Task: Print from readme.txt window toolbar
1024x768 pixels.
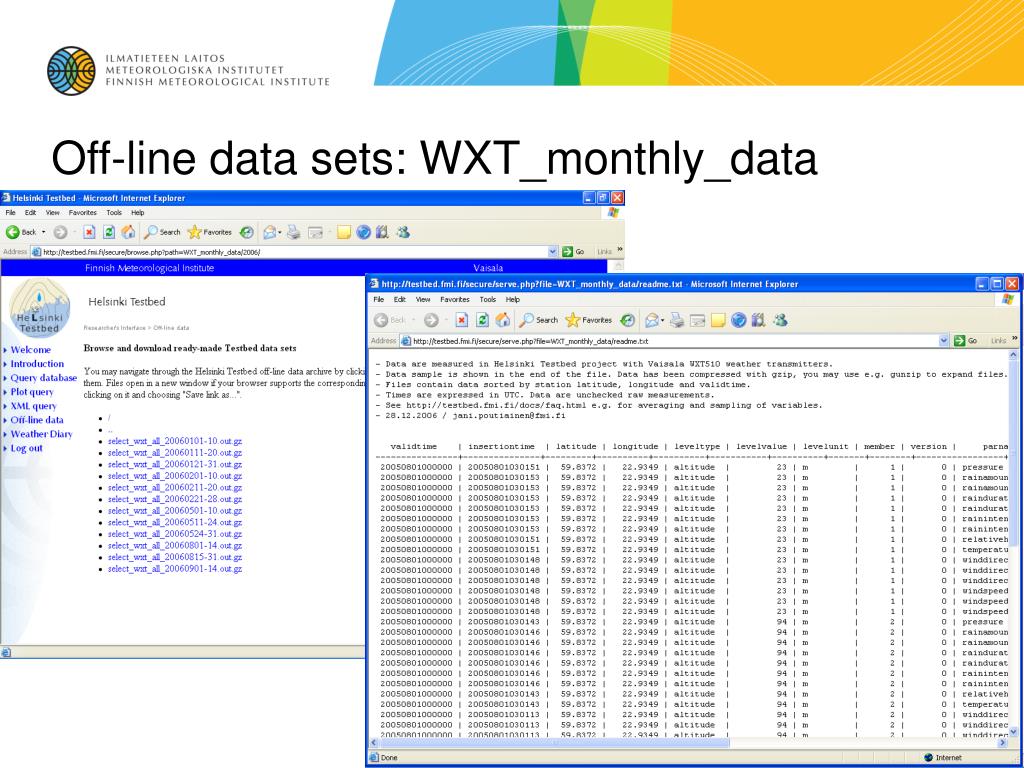Action: click(677, 320)
